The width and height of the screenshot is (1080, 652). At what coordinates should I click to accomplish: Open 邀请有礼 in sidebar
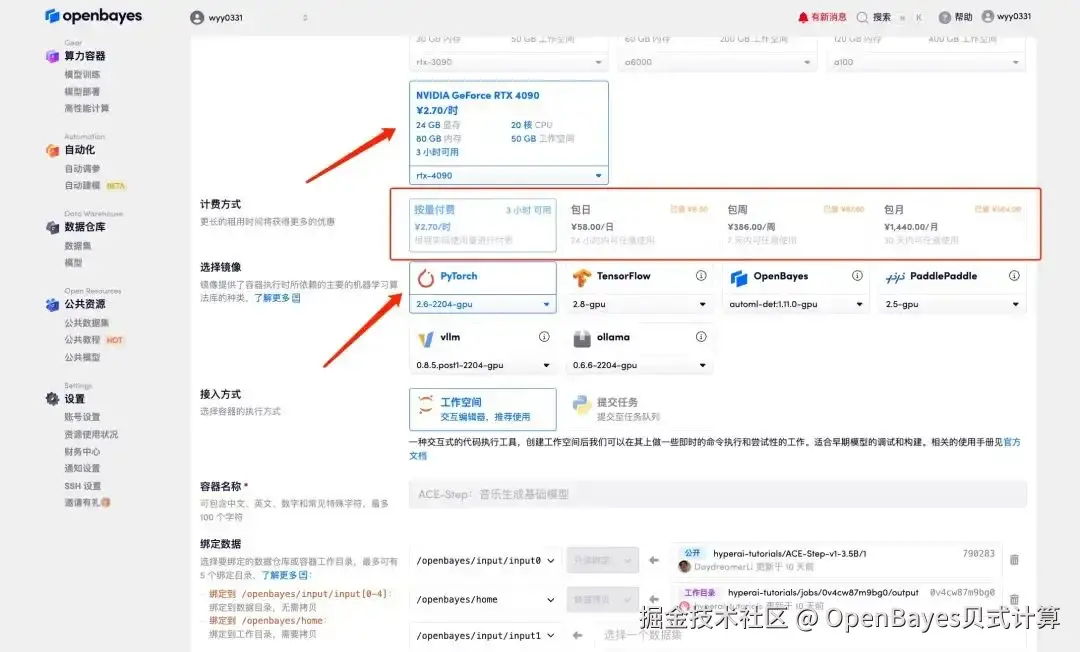[87, 503]
